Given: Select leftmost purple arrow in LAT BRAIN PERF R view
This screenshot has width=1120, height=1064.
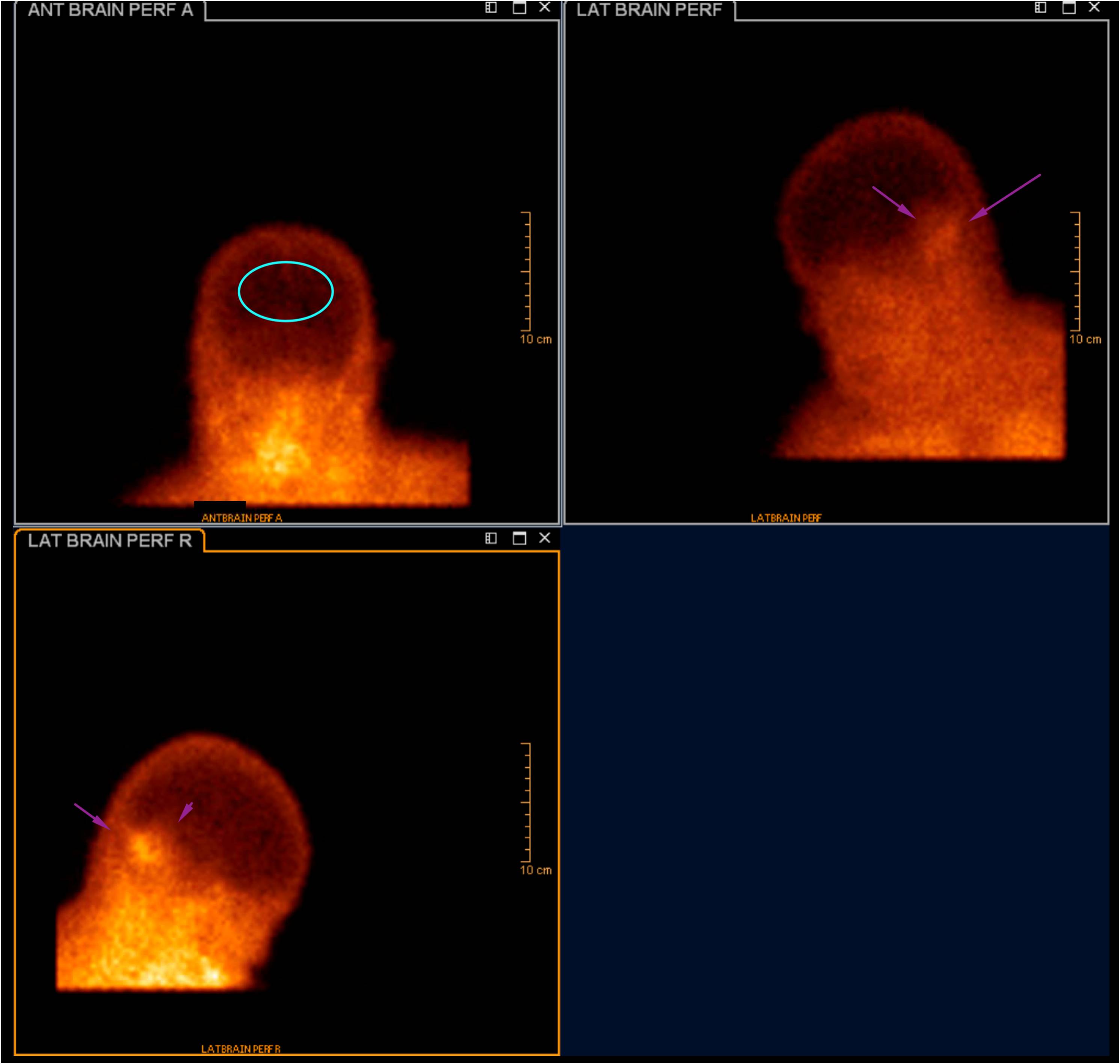Looking at the screenshot, I should coord(92,817).
